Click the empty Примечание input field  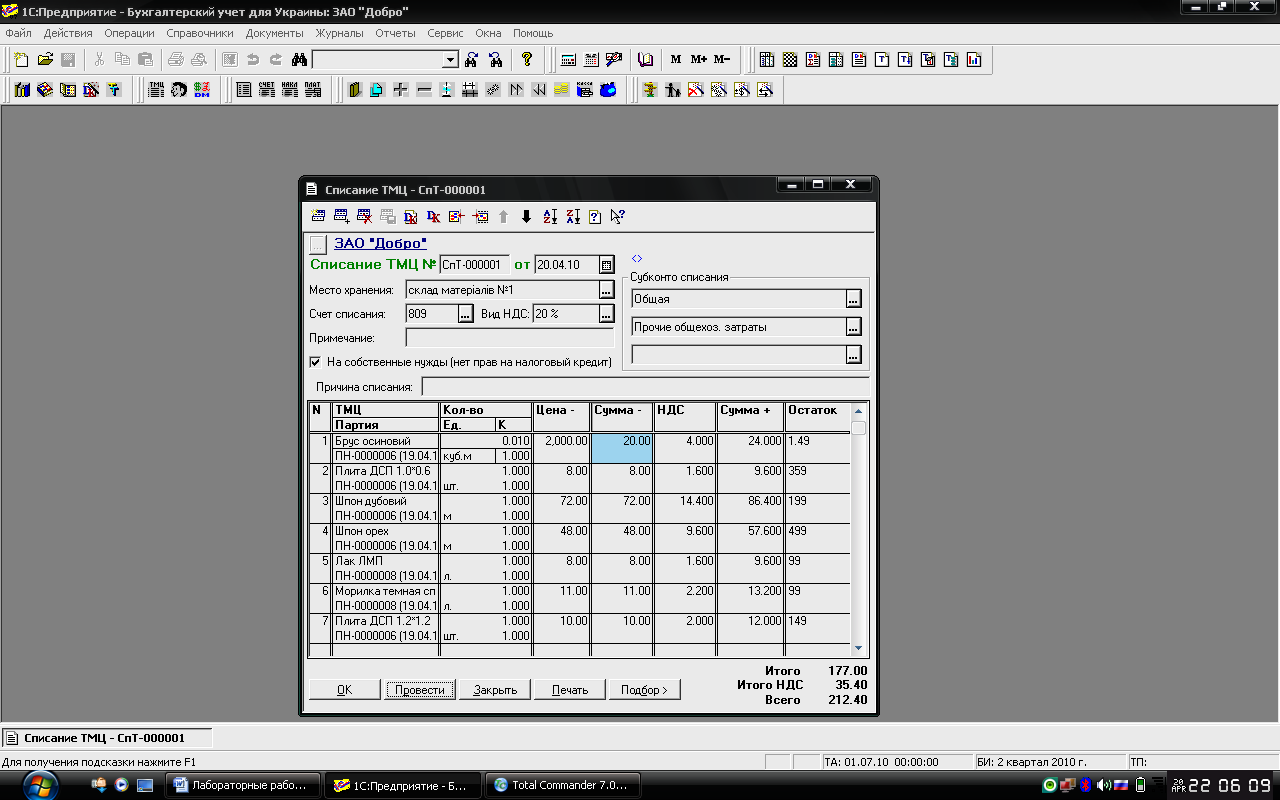[508, 338]
